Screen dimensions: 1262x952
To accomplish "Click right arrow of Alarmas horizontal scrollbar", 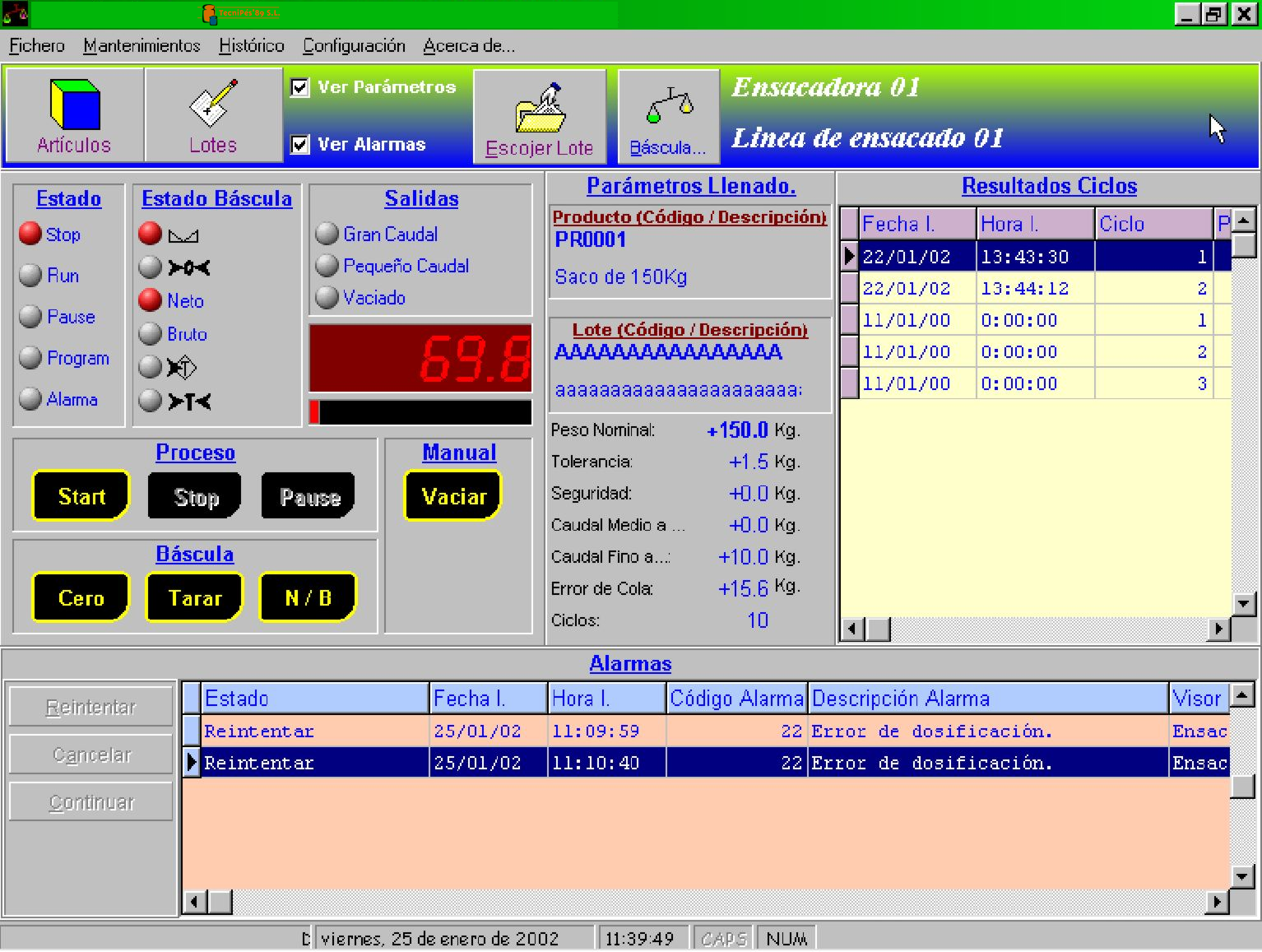I will tap(1218, 902).
